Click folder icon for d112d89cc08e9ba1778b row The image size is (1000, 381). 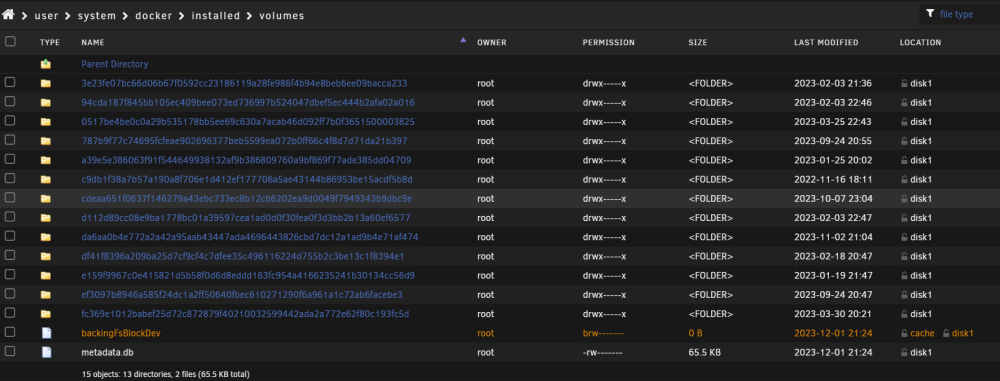click(x=45, y=218)
